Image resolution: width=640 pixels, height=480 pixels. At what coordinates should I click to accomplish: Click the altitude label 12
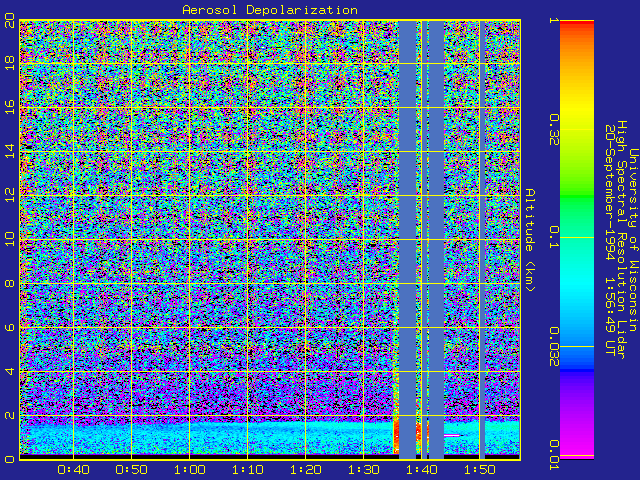click(9, 196)
